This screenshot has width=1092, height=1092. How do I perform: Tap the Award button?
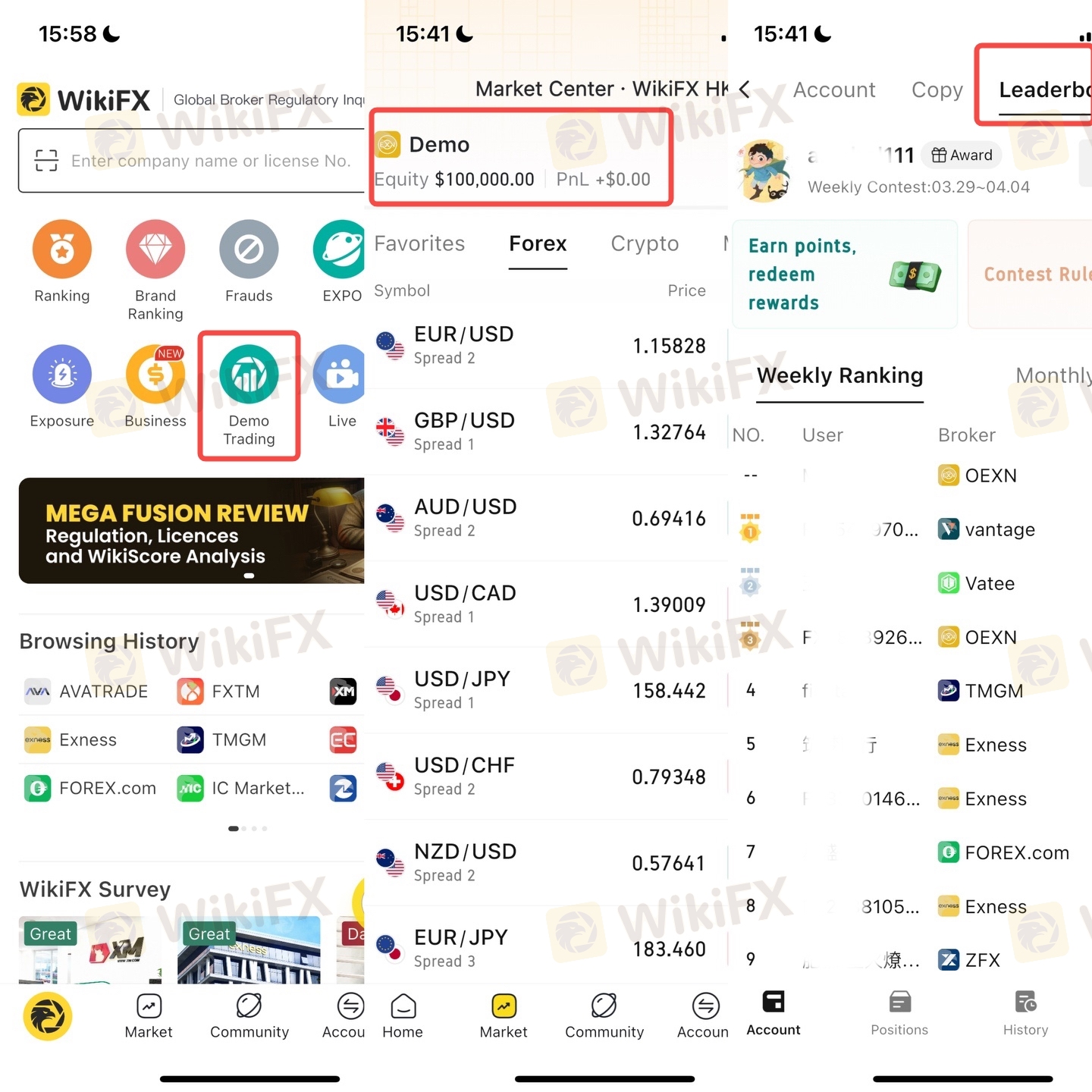962,155
